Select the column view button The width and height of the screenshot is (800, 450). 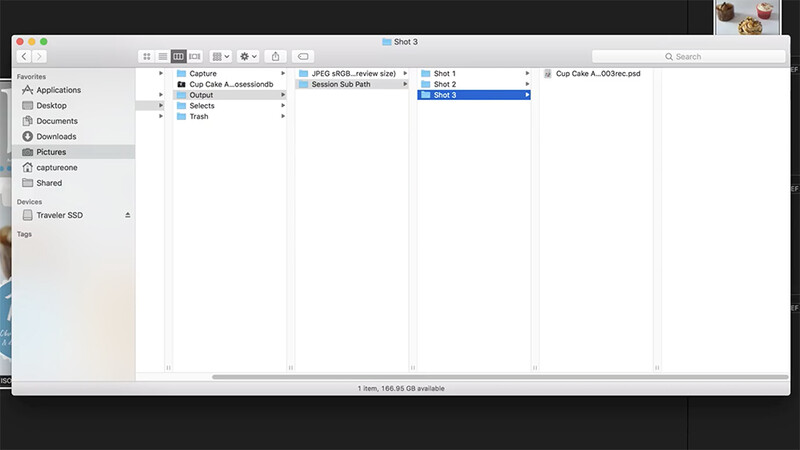pyautogui.click(x=179, y=57)
